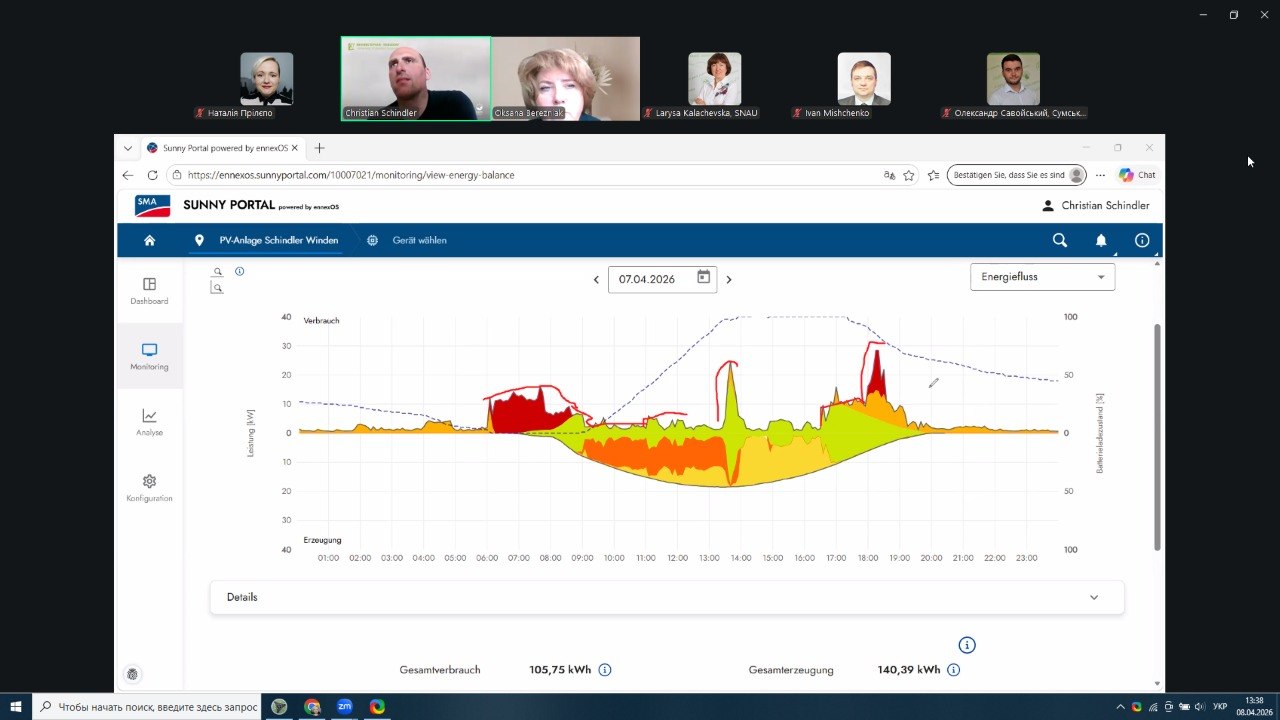Go to the previous day arrow
The image size is (1280, 720).
pyautogui.click(x=596, y=279)
